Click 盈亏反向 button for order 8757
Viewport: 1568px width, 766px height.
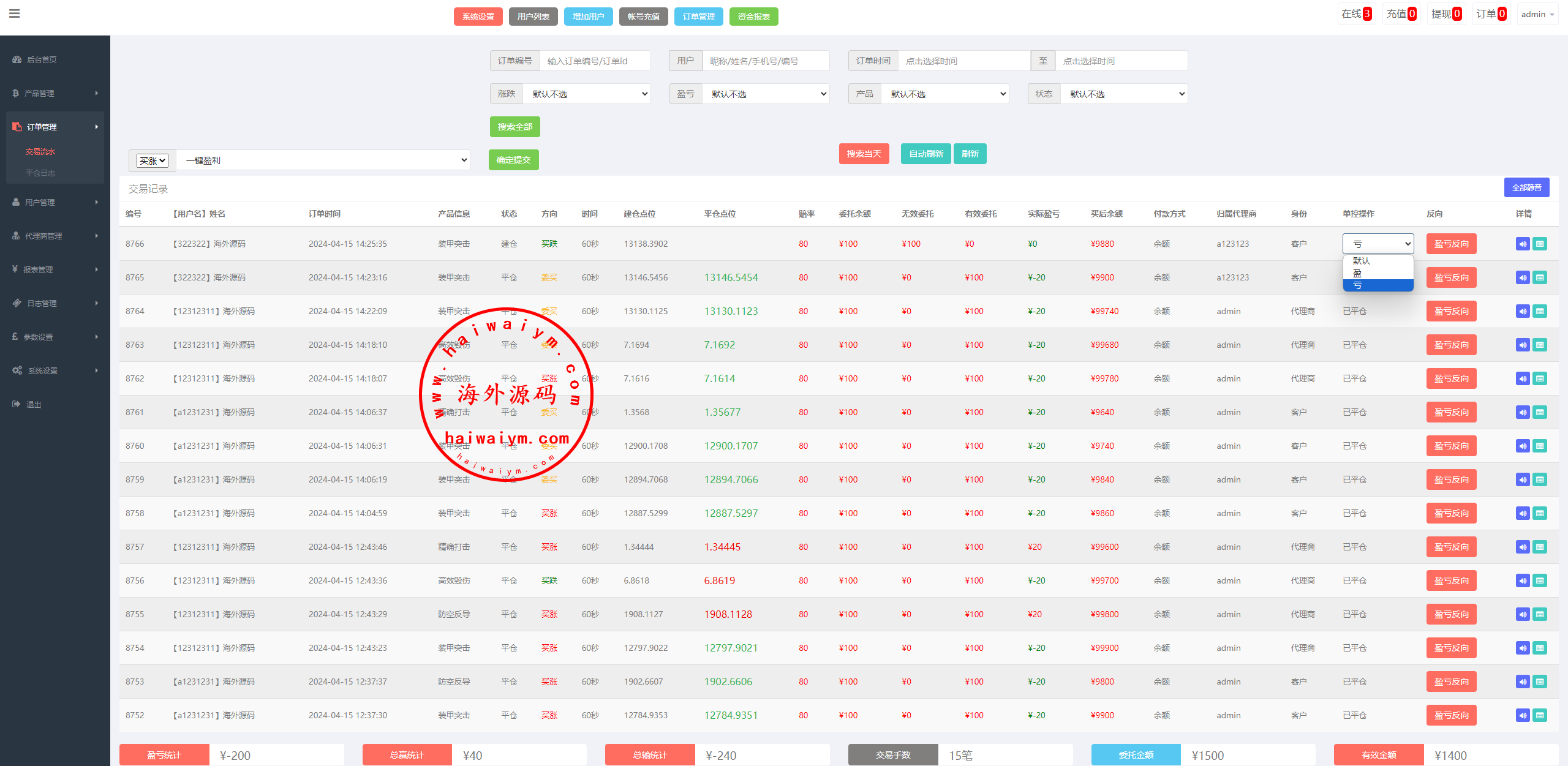click(1451, 547)
